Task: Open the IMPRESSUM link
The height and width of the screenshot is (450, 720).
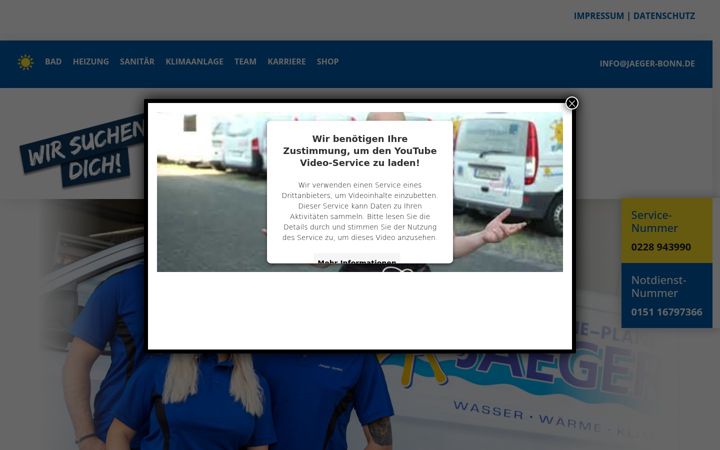Action: tap(599, 16)
